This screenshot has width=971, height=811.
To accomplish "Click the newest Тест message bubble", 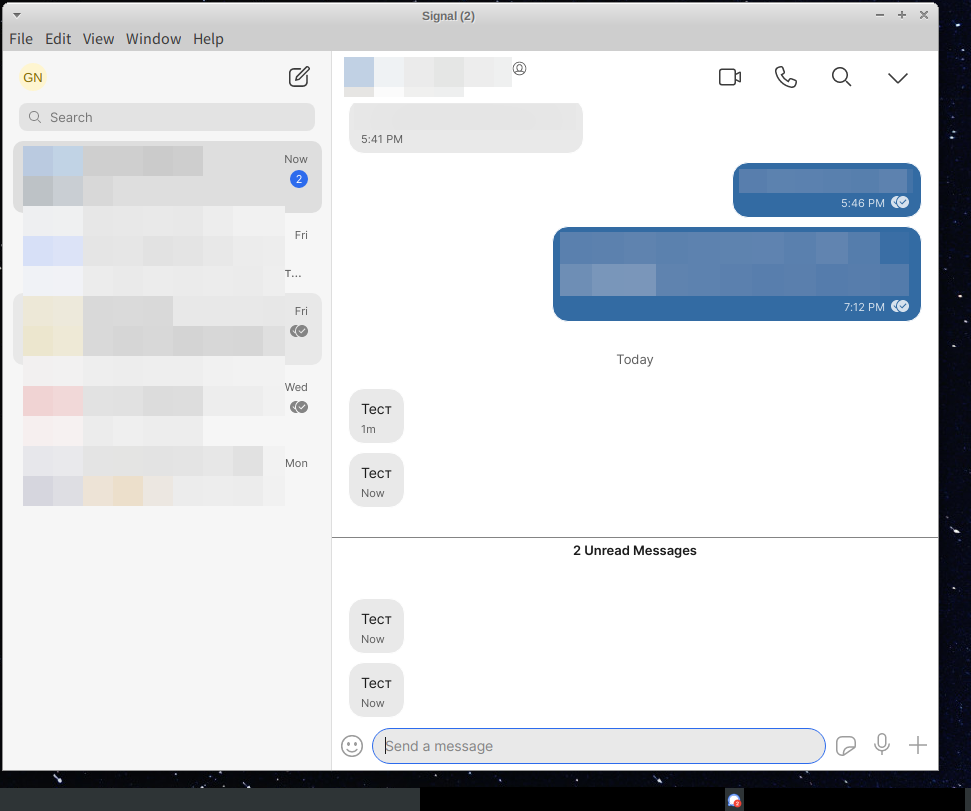I will point(376,689).
